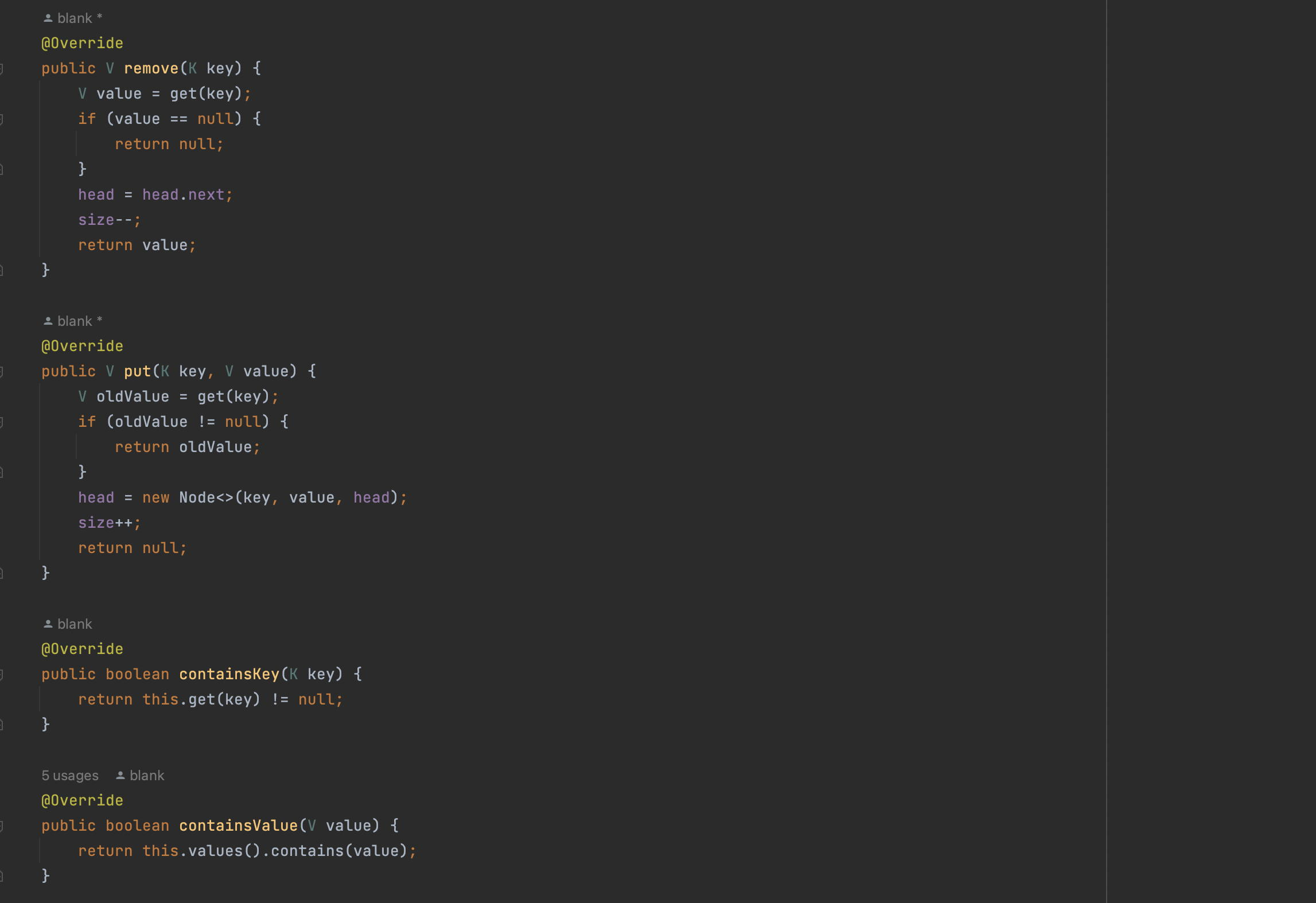Collapse the put method fold marker
1316x903 pixels.
[2, 372]
